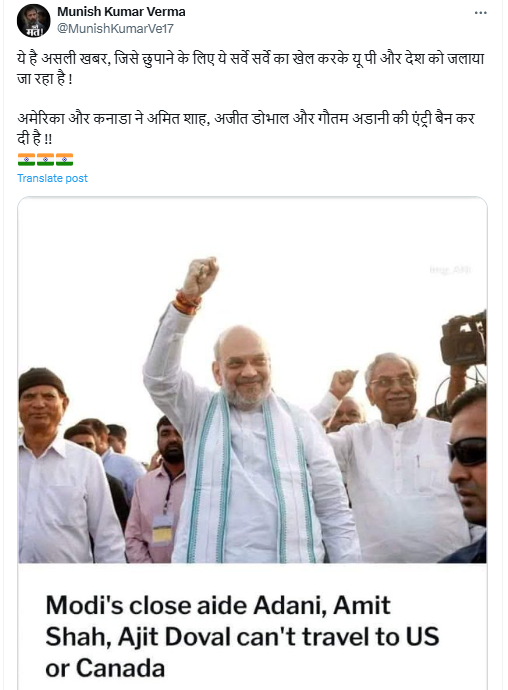
Task: Click the Munish Kumar Verma profile avatar
Action: tap(33, 21)
